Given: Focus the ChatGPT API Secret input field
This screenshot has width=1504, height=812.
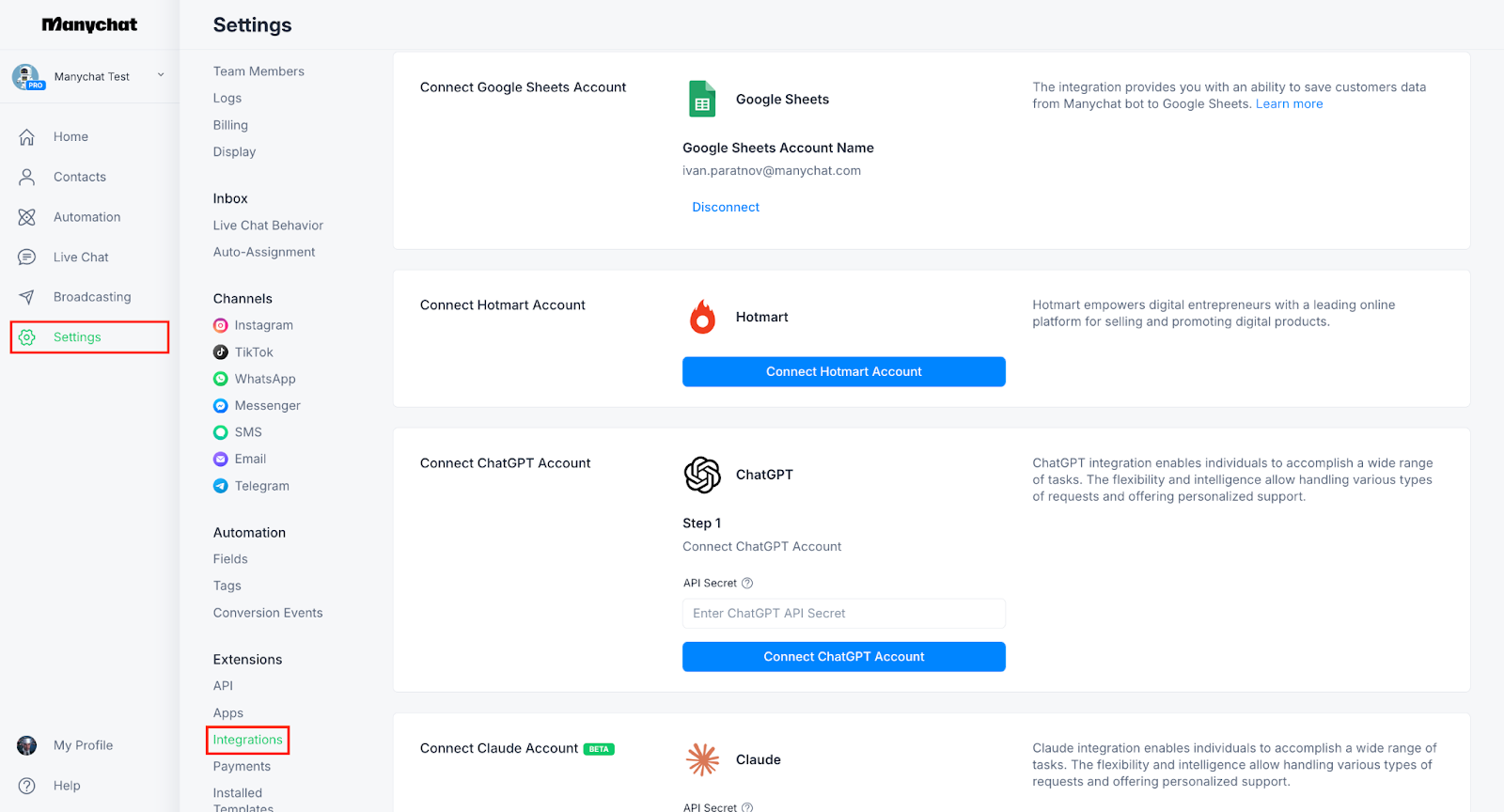Looking at the screenshot, I should point(843,614).
